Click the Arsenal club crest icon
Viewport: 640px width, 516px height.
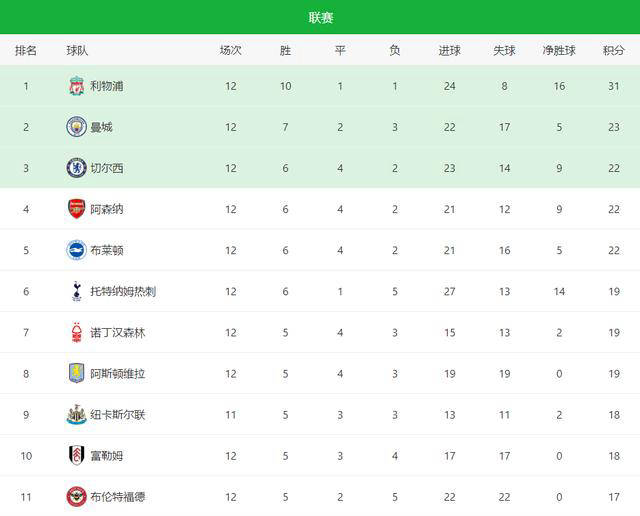(x=76, y=209)
